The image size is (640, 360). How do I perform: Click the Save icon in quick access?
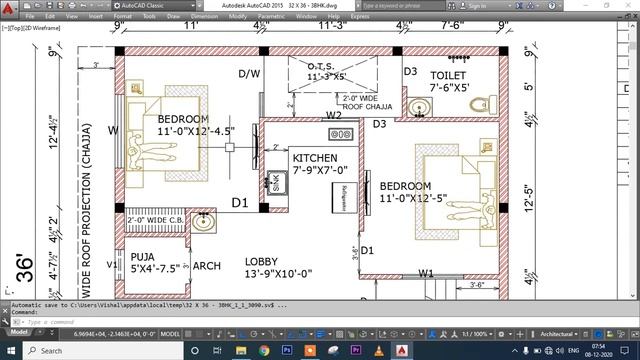[49, 6]
